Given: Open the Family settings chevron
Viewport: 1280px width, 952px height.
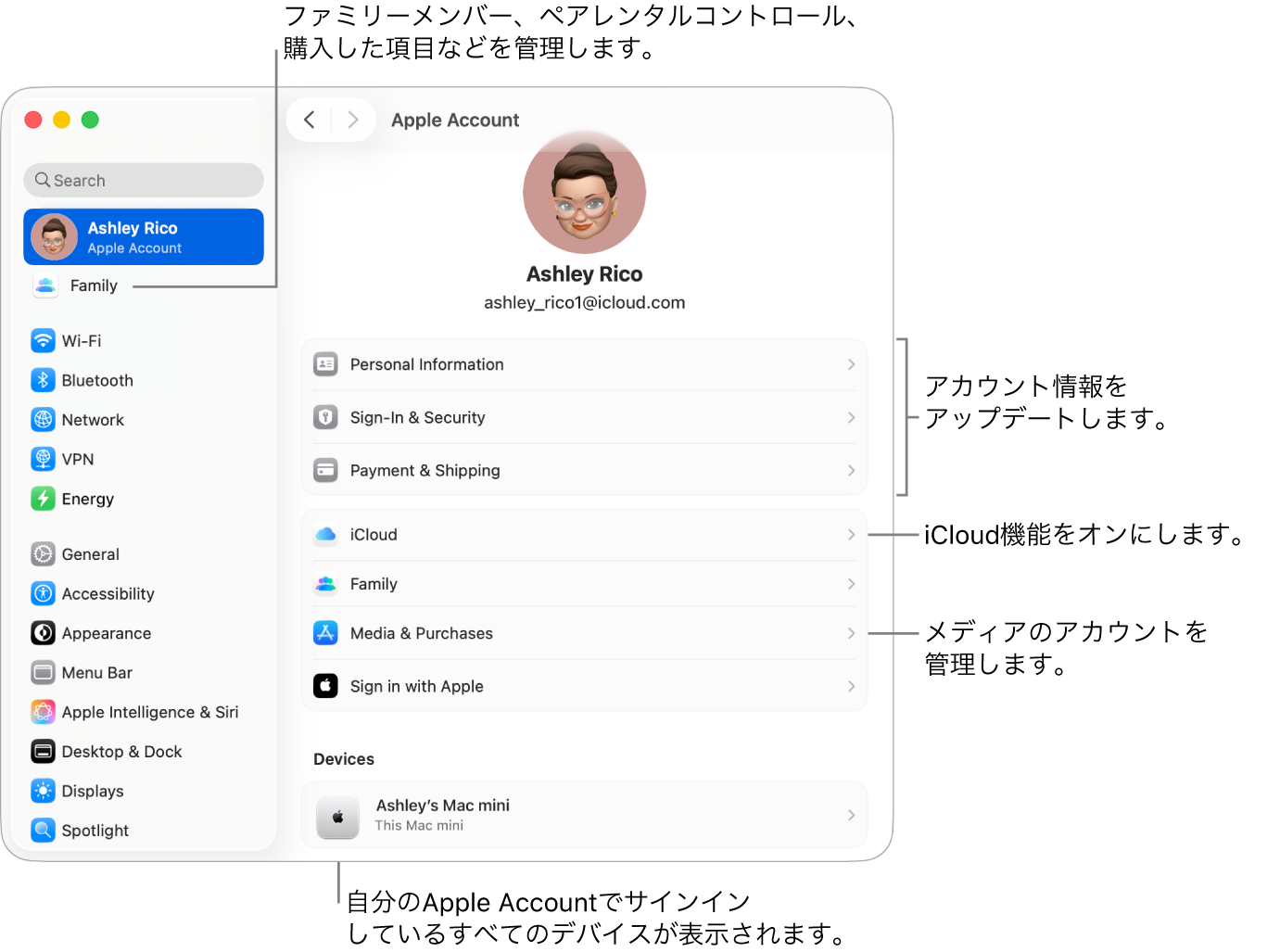Looking at the screenshot, I should 850,584.
